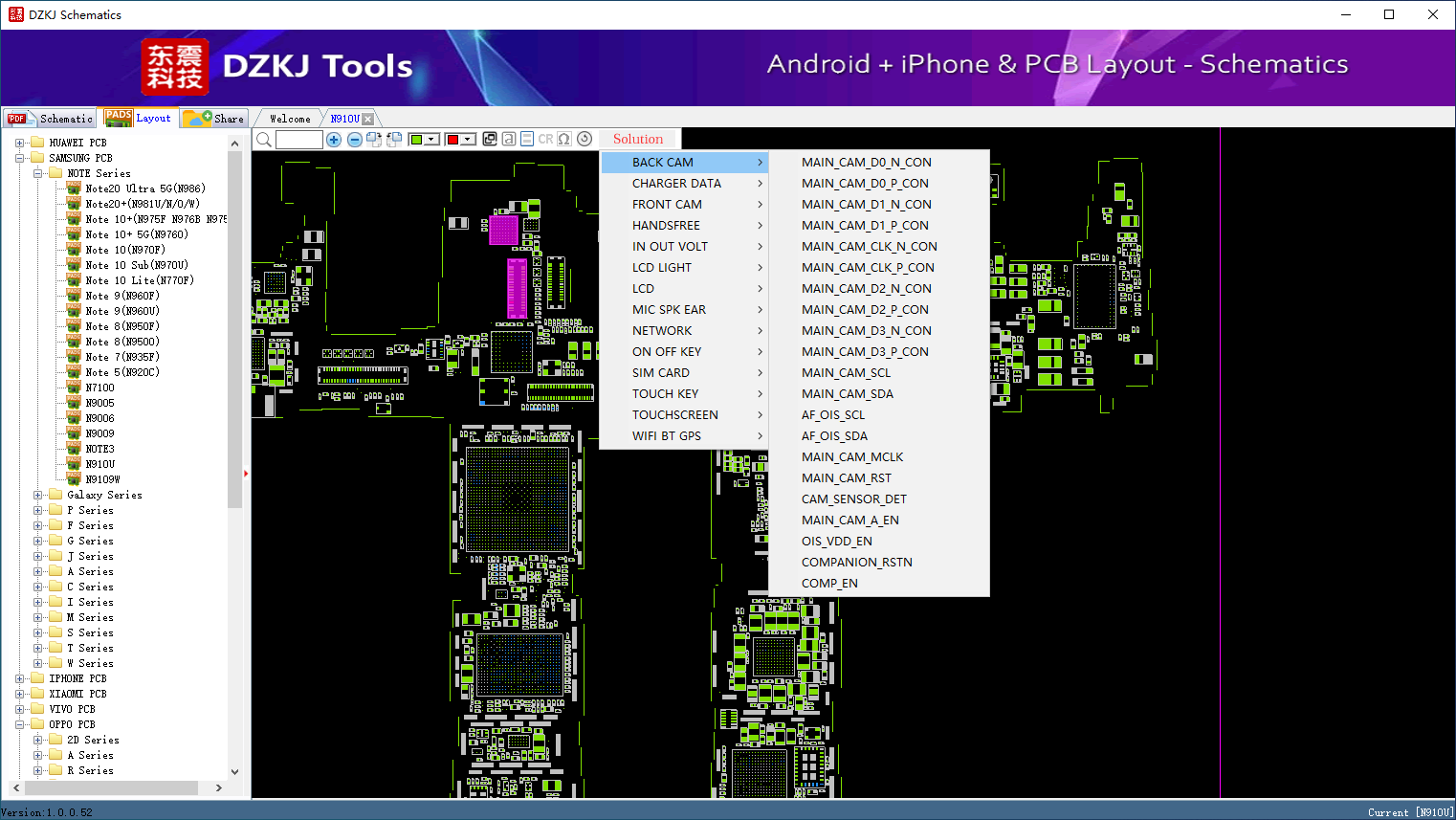This screenshot has width=1456, height=820.
Task: Switch to the Schematic tab
Action: tap(50, 119)
